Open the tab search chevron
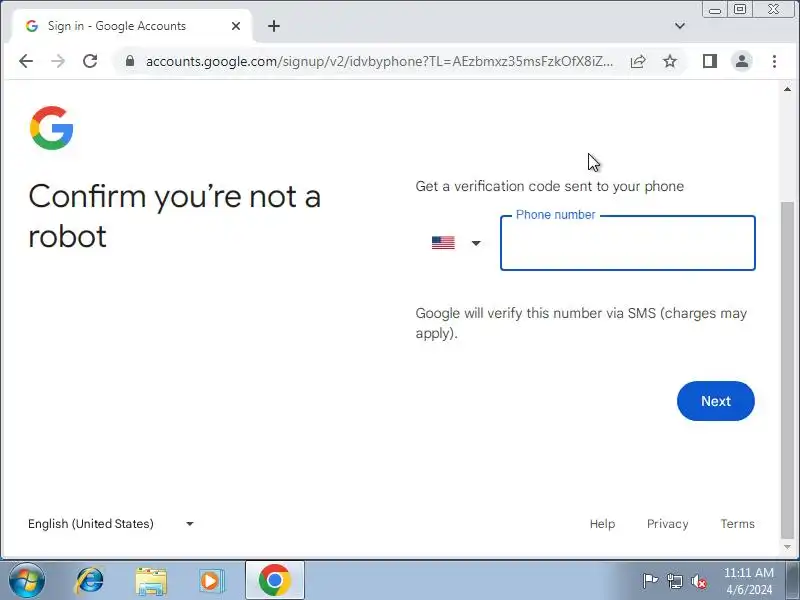The image size is (800, 600). click(680, 26)
